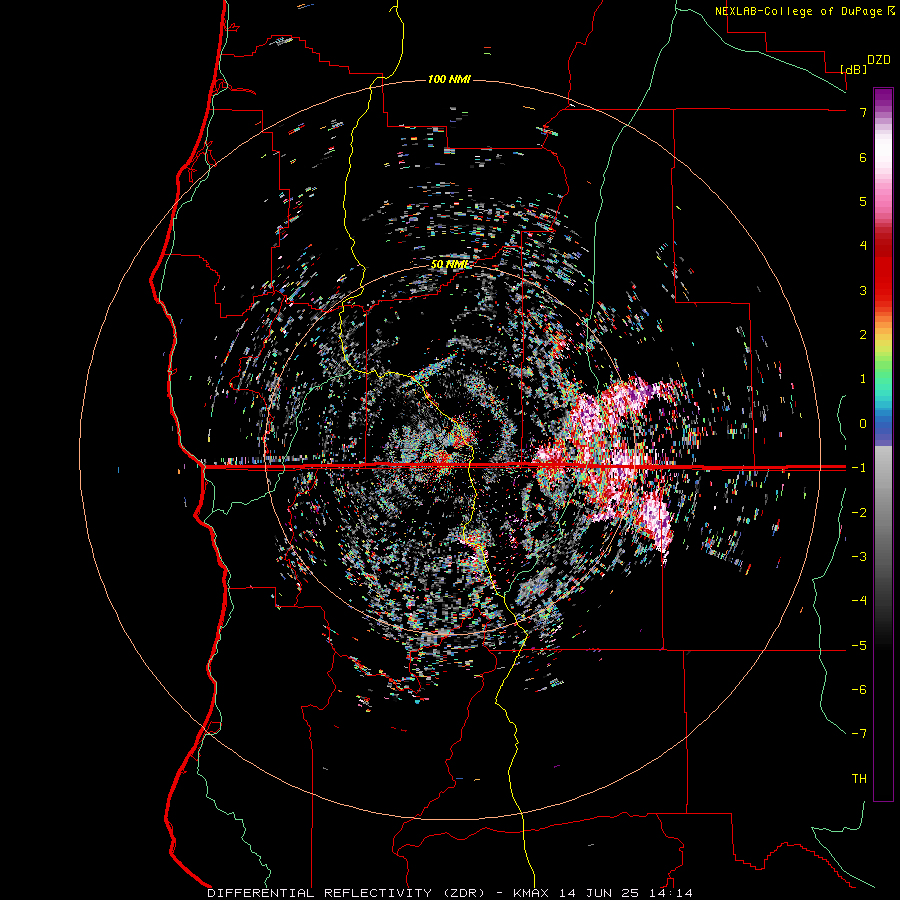The height and width of the screenshot is (900, 900).
Task: Click the TH threshold label on the scale
Action: pos(859,779)
